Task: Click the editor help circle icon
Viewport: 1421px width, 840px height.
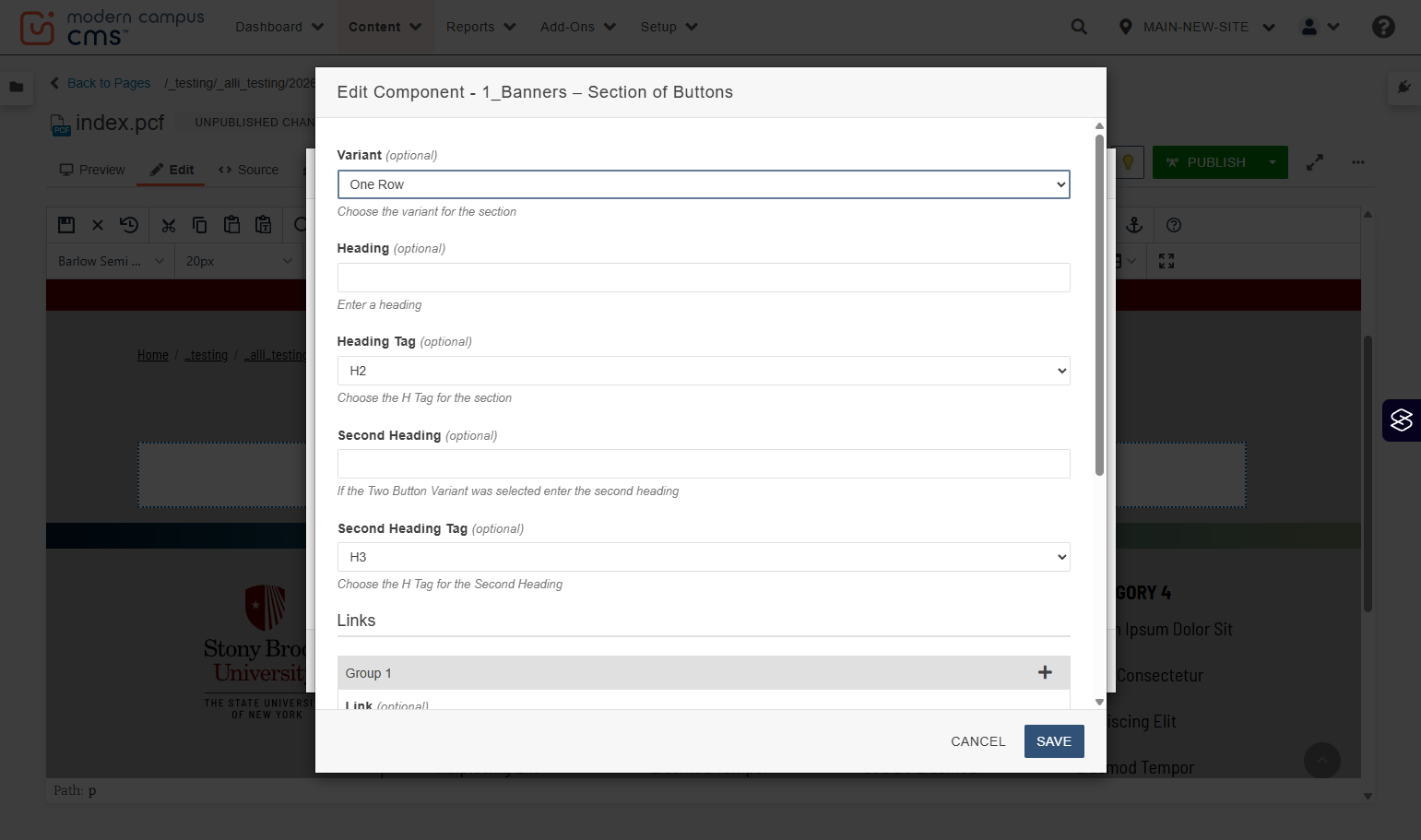Action: click(1174, 225)
